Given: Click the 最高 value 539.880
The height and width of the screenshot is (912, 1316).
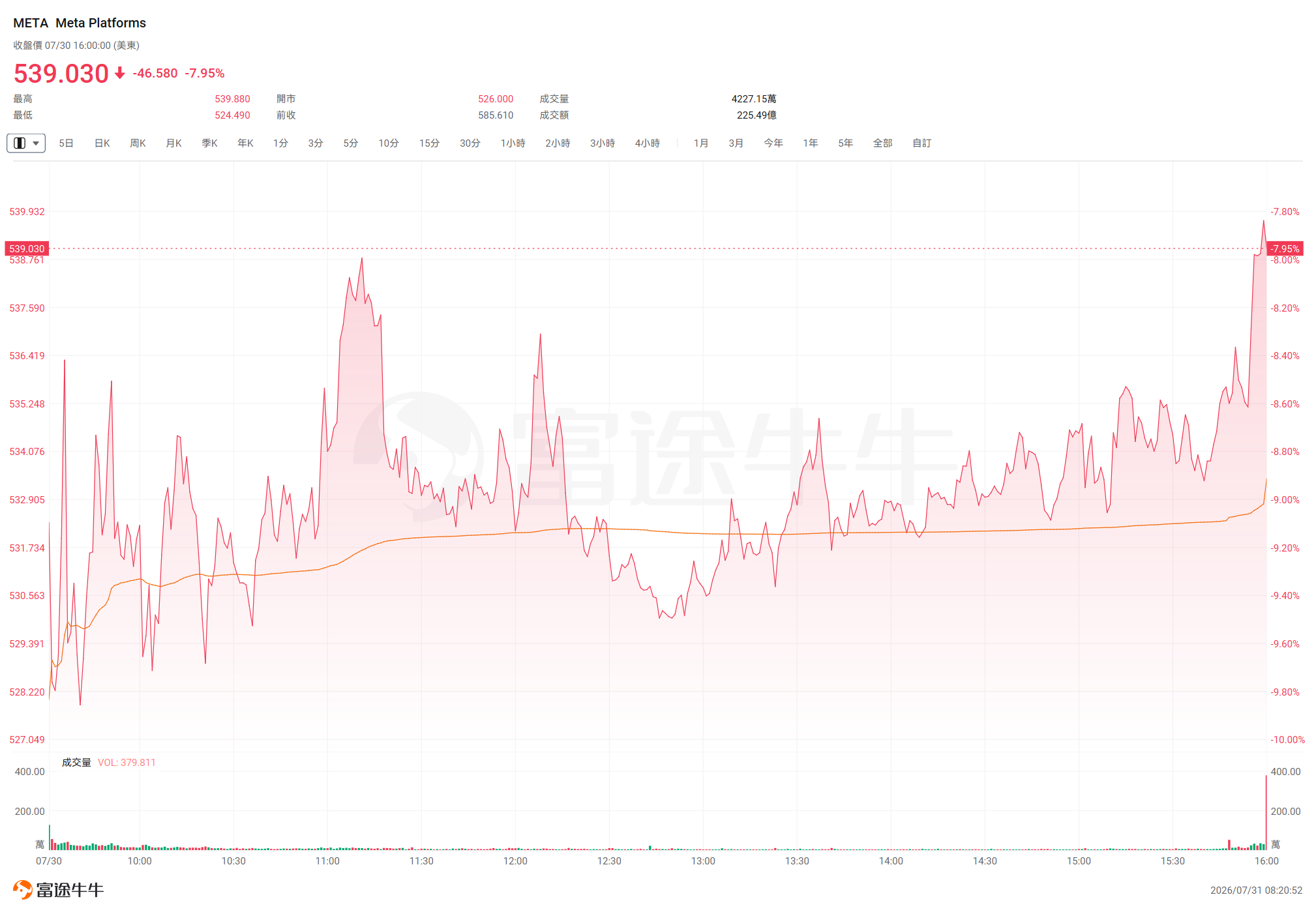Looking at the screenshot, I should [x=233, y=99].
